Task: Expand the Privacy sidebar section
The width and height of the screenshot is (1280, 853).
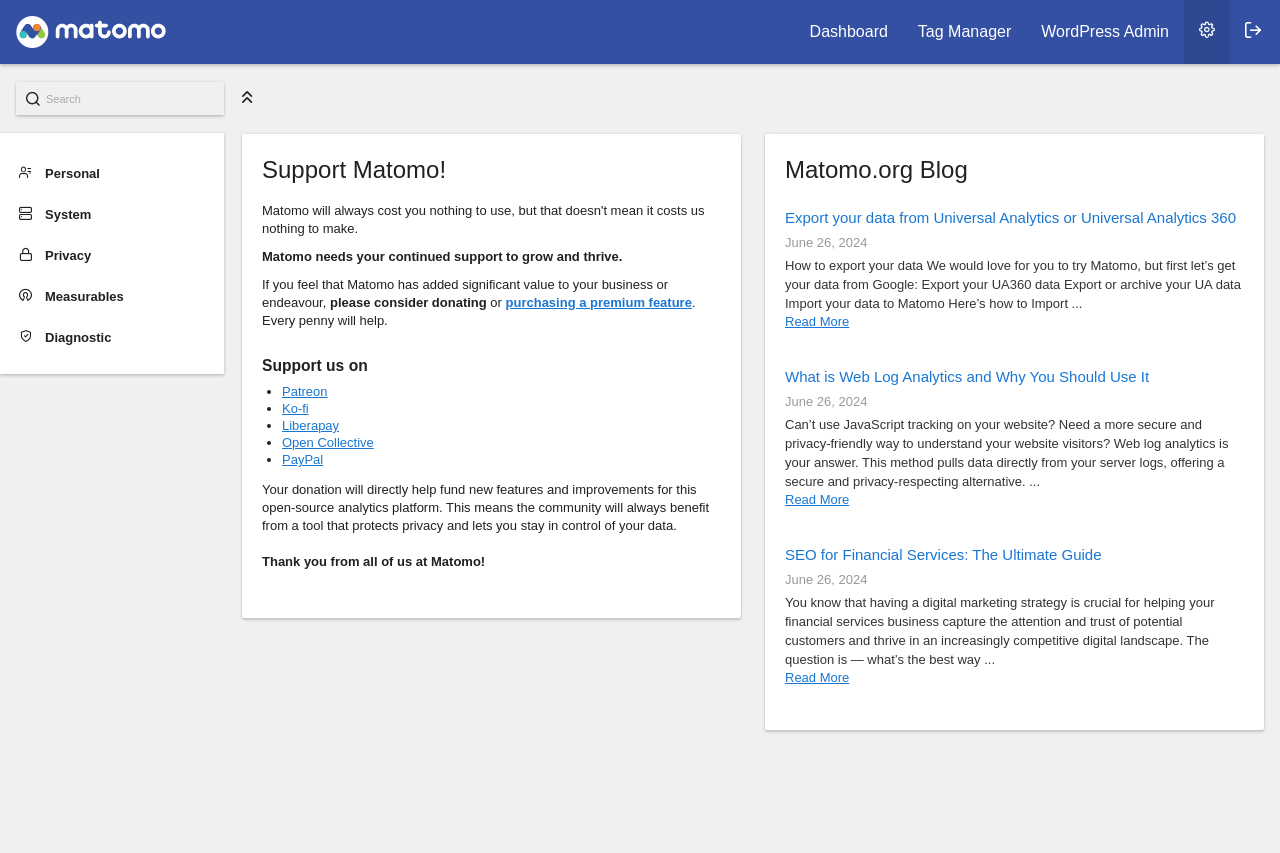Action: (68, 256)
